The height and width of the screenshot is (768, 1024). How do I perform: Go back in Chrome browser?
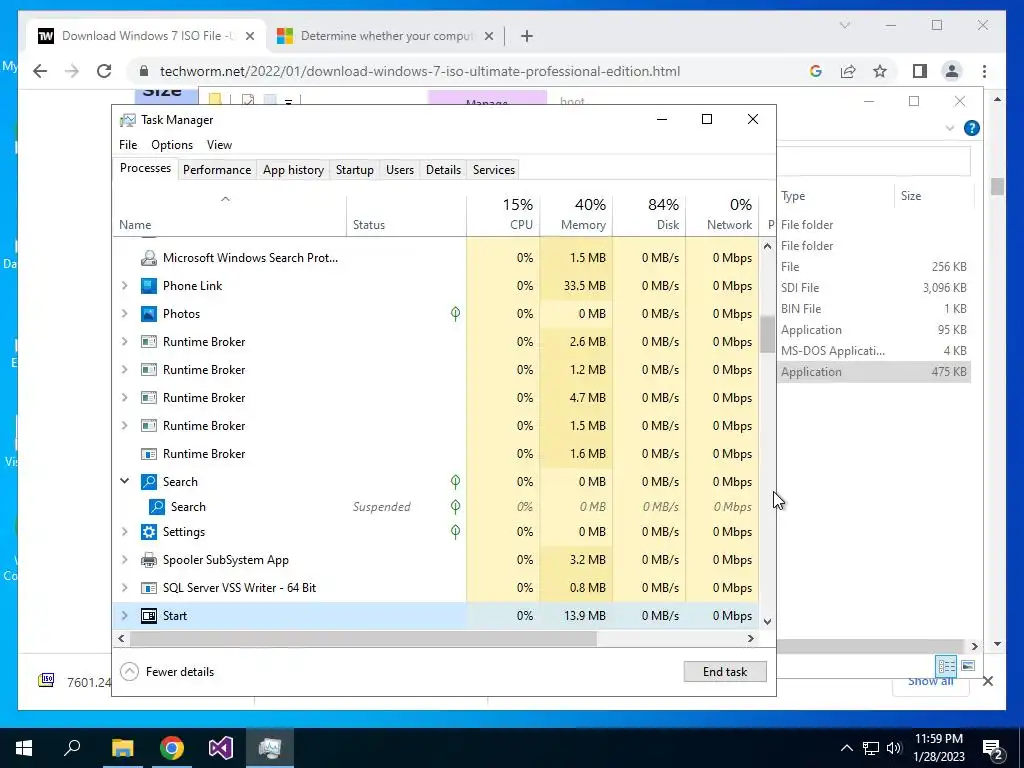pos(40,71)
